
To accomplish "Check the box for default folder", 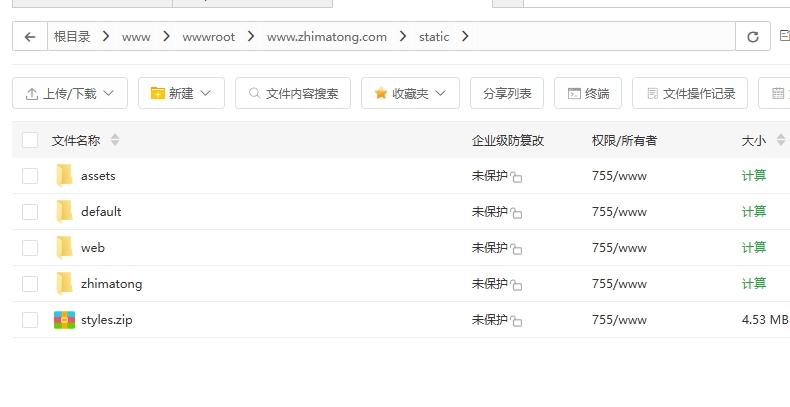I will click(x=30, y=212).
